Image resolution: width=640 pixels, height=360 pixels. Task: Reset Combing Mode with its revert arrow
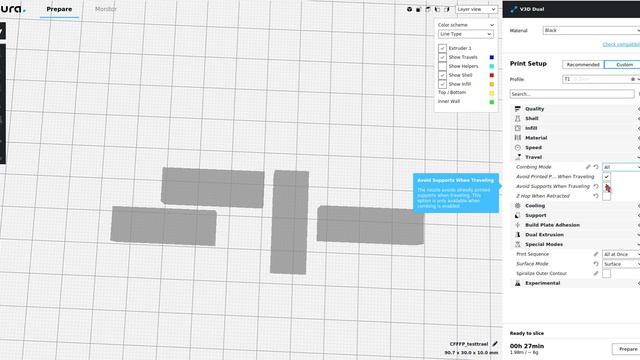(596, 167)
